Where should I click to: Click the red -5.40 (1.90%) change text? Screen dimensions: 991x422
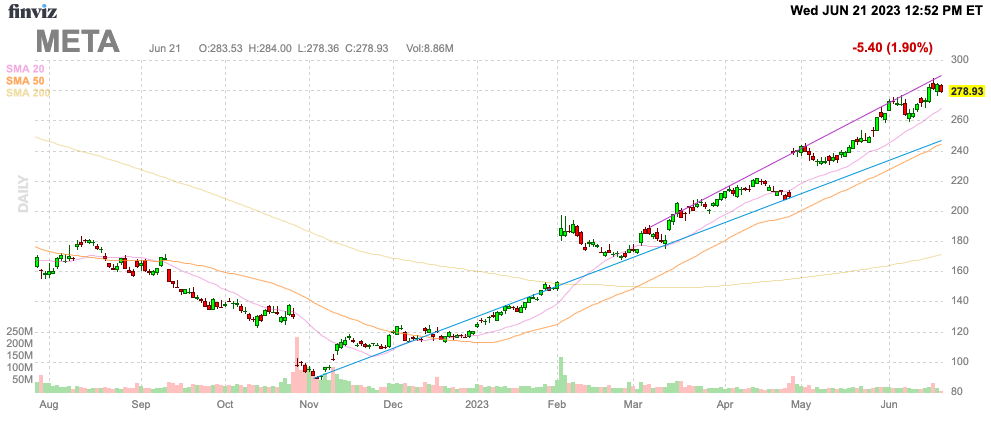click(x=892, y=47)
